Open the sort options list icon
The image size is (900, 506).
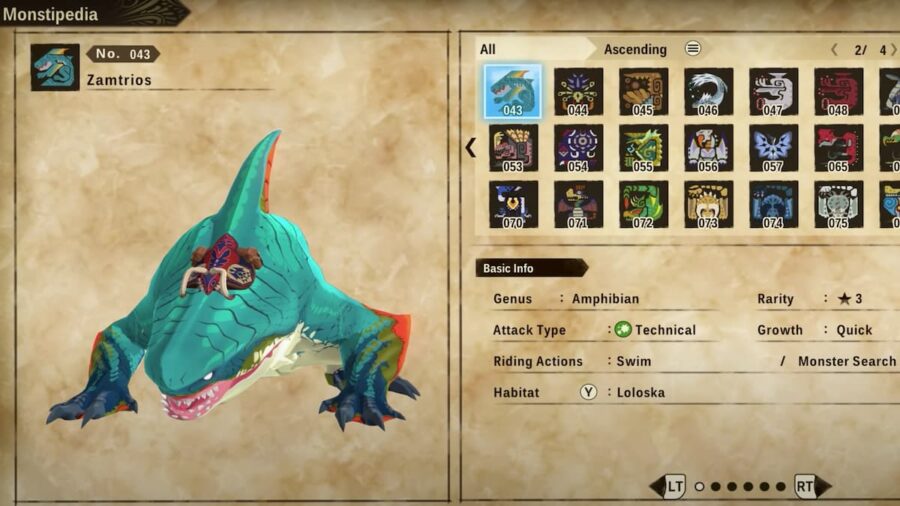(x=693, y=49)
